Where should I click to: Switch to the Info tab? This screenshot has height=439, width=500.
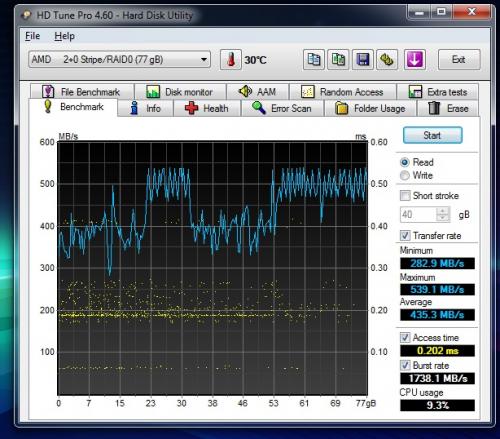pyautogui.click(x=146, y=108)
